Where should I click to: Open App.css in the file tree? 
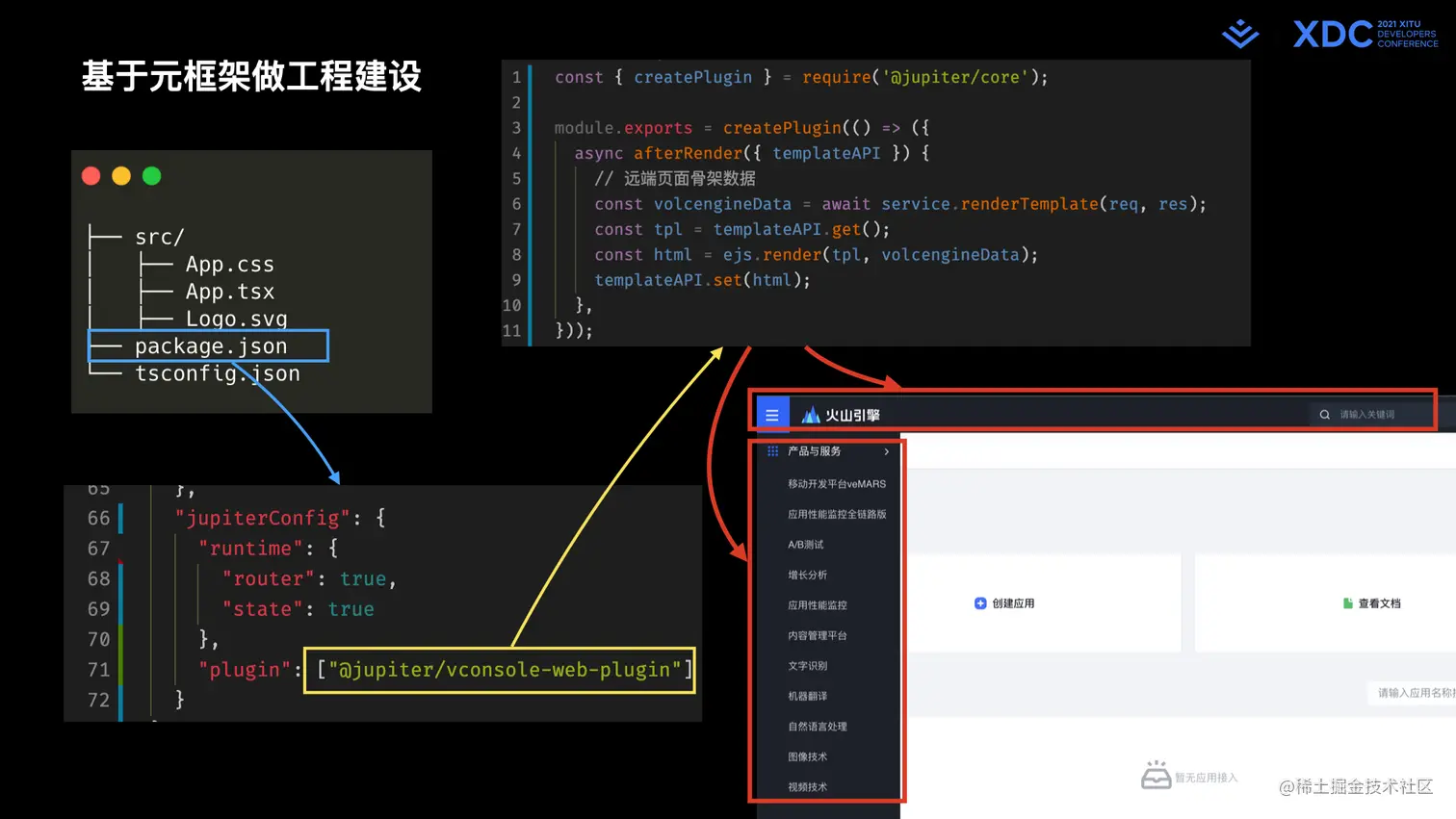coord(230,265)
